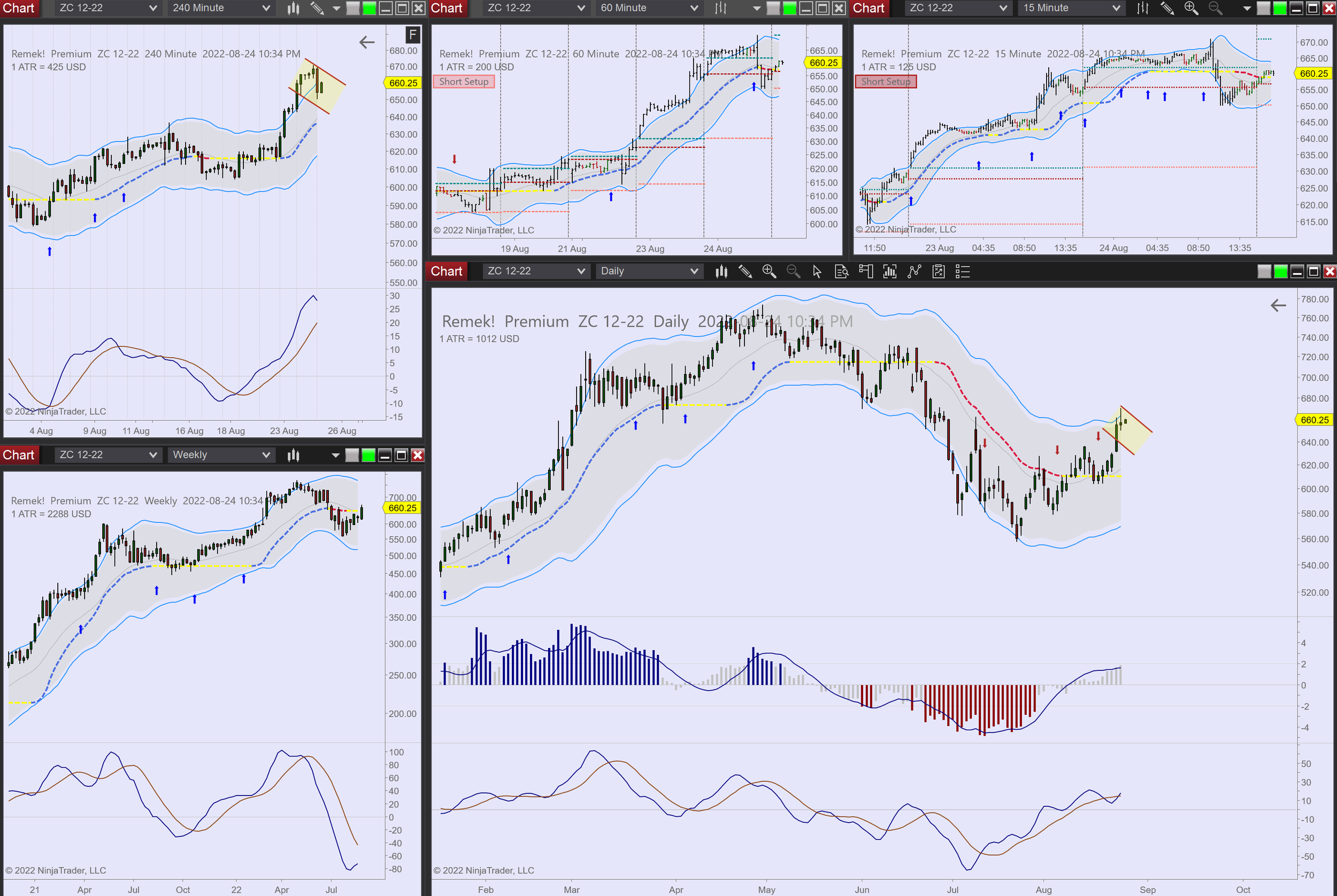This screenshot has width=1337, height=896.
Task: Change bar style on 15 Minute chart
Action: coord(1142,8)
